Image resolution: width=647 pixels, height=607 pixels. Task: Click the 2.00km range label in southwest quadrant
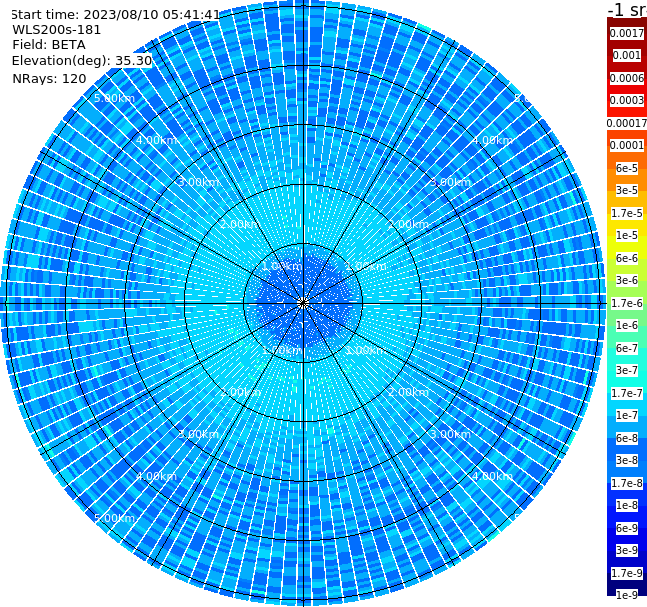coord(240,392)
